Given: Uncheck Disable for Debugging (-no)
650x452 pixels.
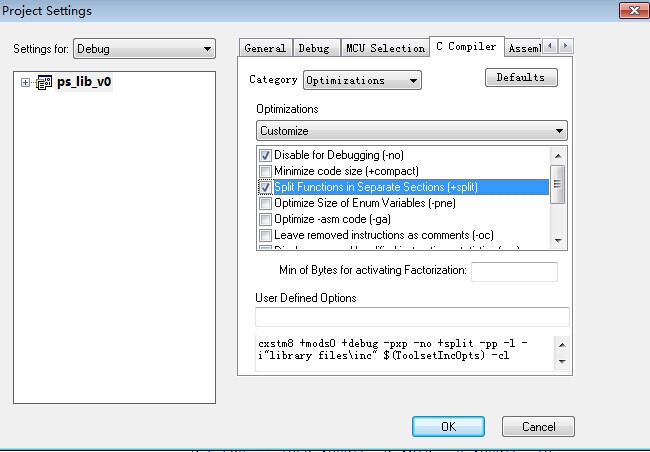Looking at the screenshot, I should 266,155.
